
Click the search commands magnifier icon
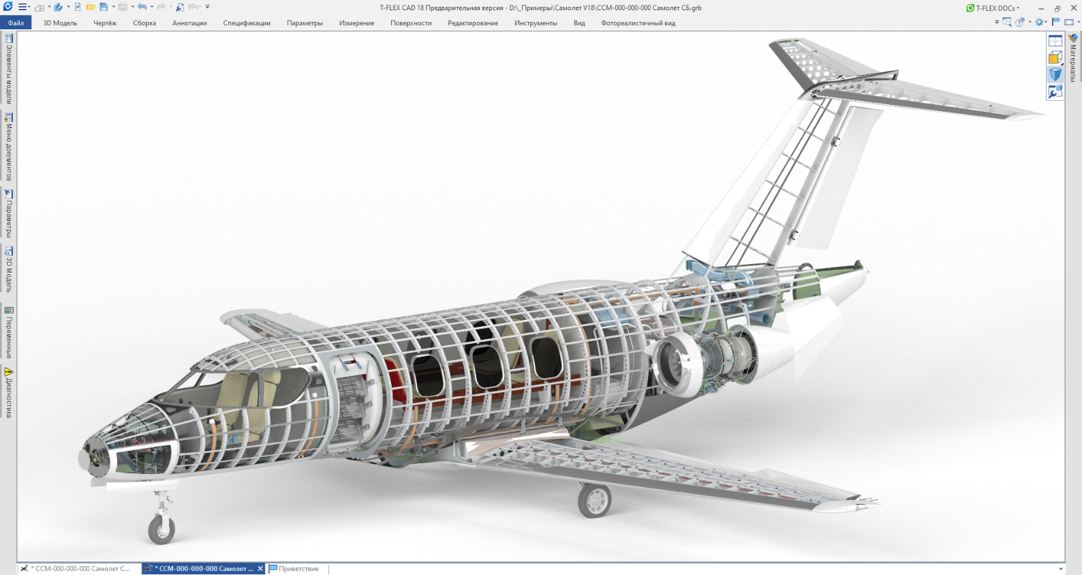click(x=1007, y=22)
